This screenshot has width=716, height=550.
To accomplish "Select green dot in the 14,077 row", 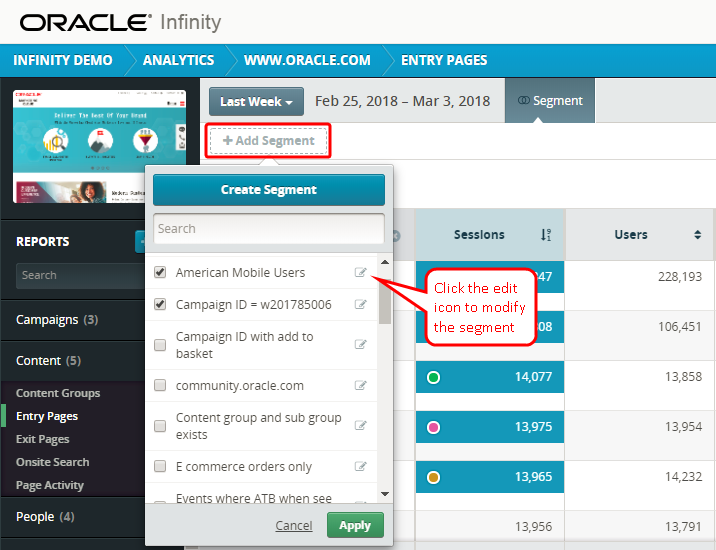I will point(433,377).
